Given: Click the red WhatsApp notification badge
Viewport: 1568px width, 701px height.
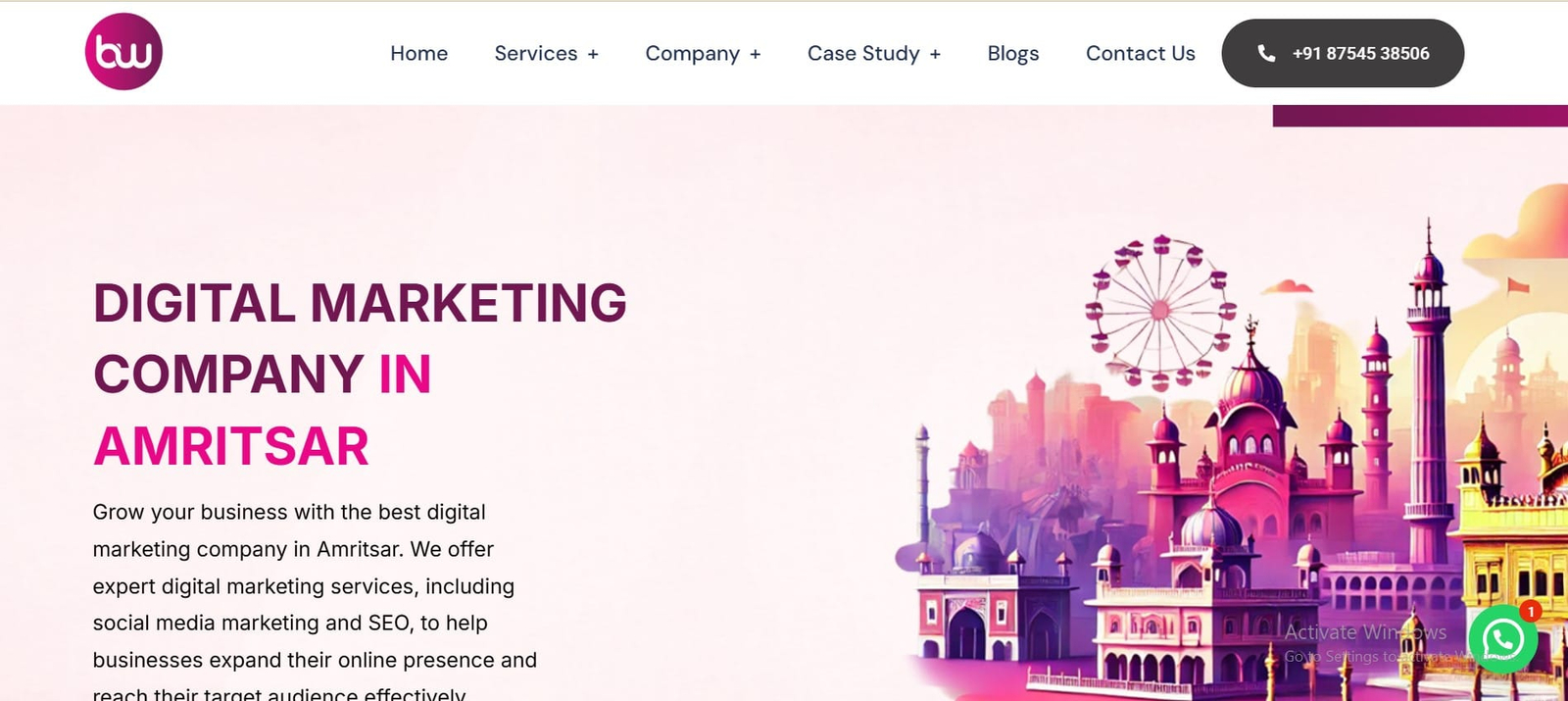Looking at the screenshot, I should pos(1530,611).
